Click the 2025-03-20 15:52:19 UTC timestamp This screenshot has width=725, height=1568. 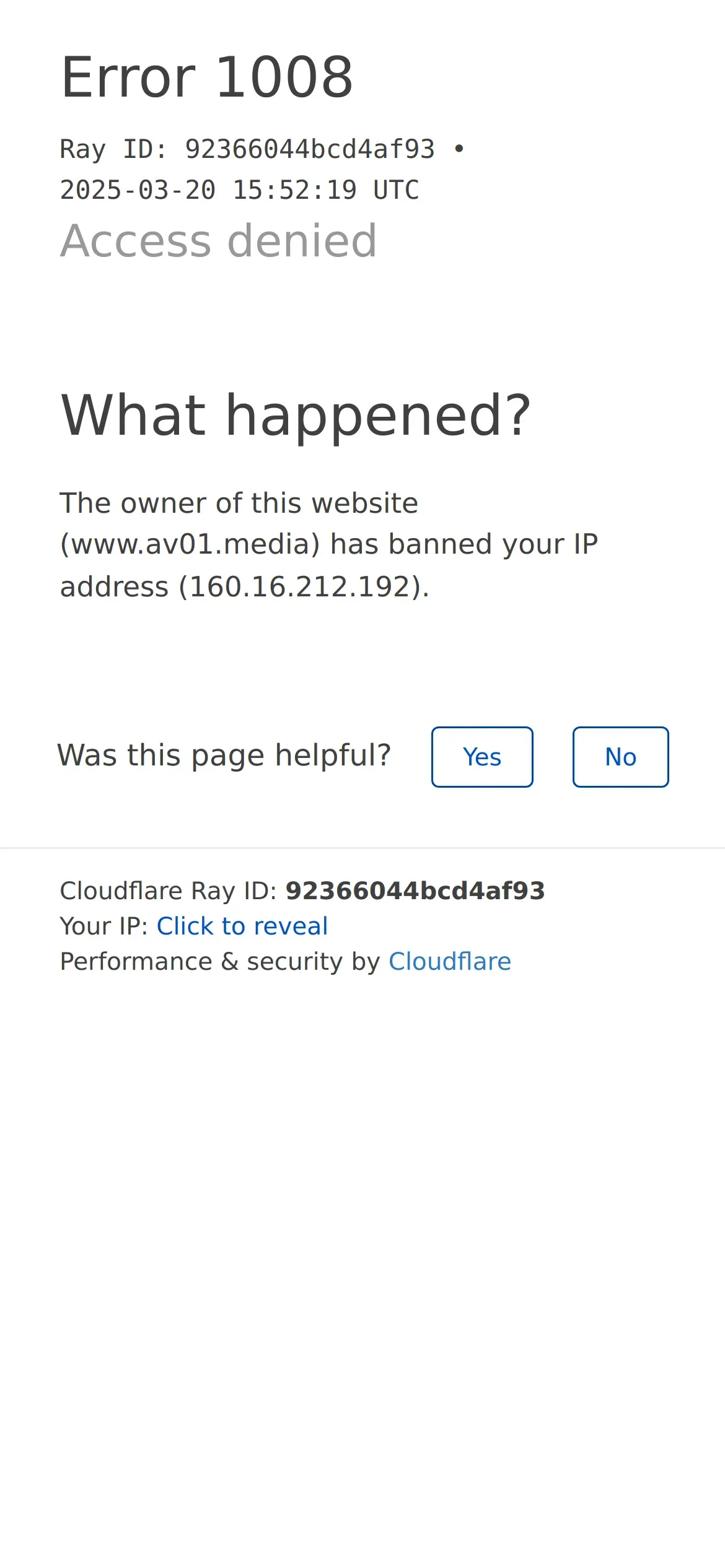pos(239,190)
